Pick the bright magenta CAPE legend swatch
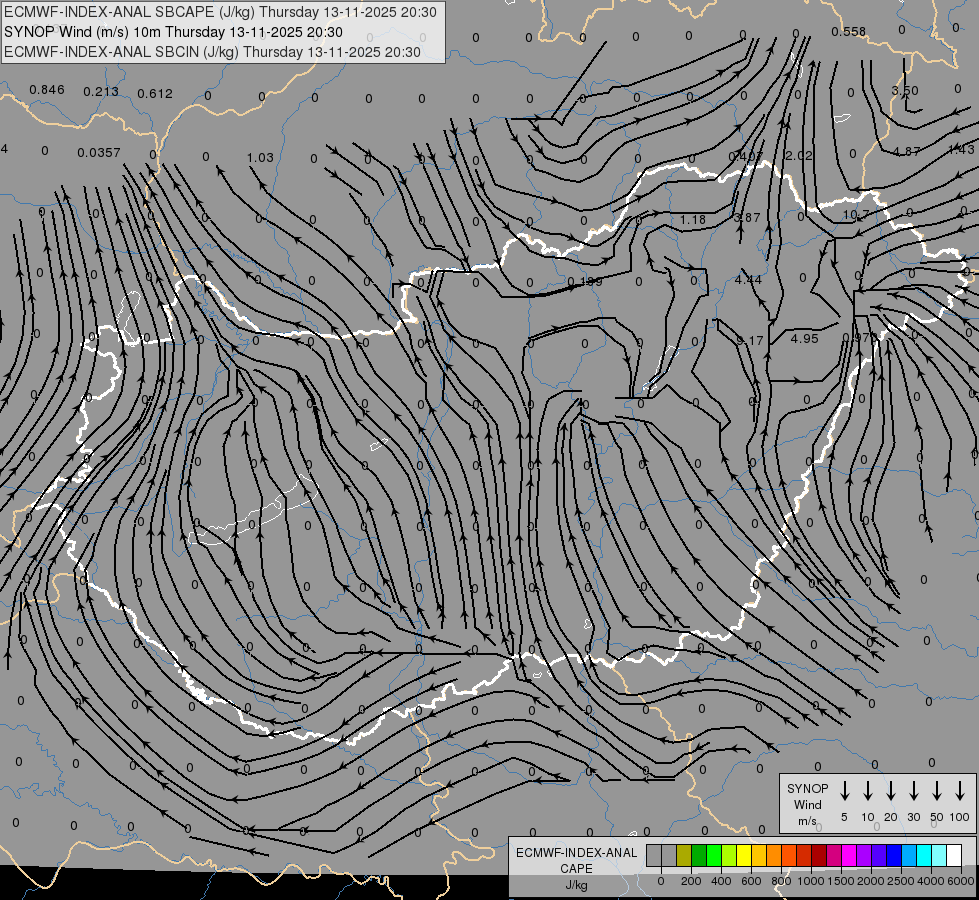 (849, 856)
